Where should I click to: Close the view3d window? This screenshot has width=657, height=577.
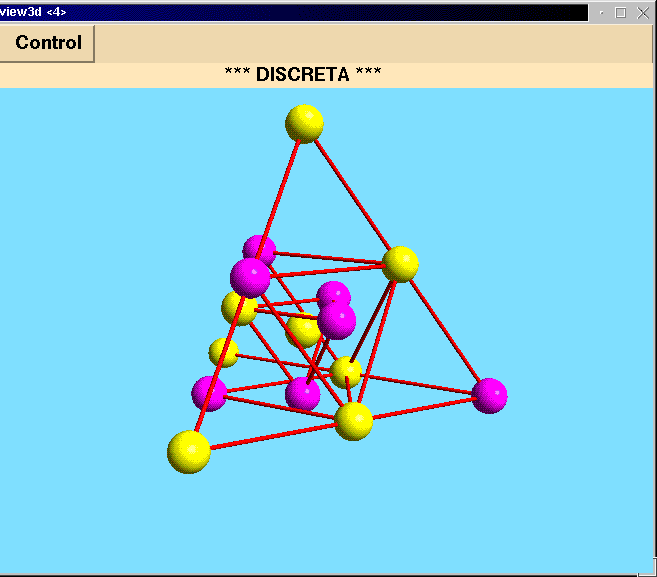tap(642, 13)
